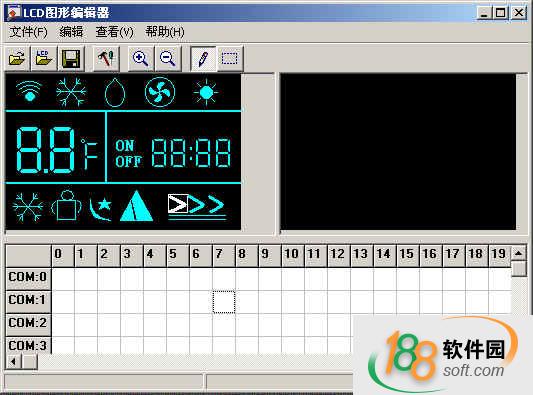
Task: Select the wifi signal segment icon
Action: click(x=29, y=91)
